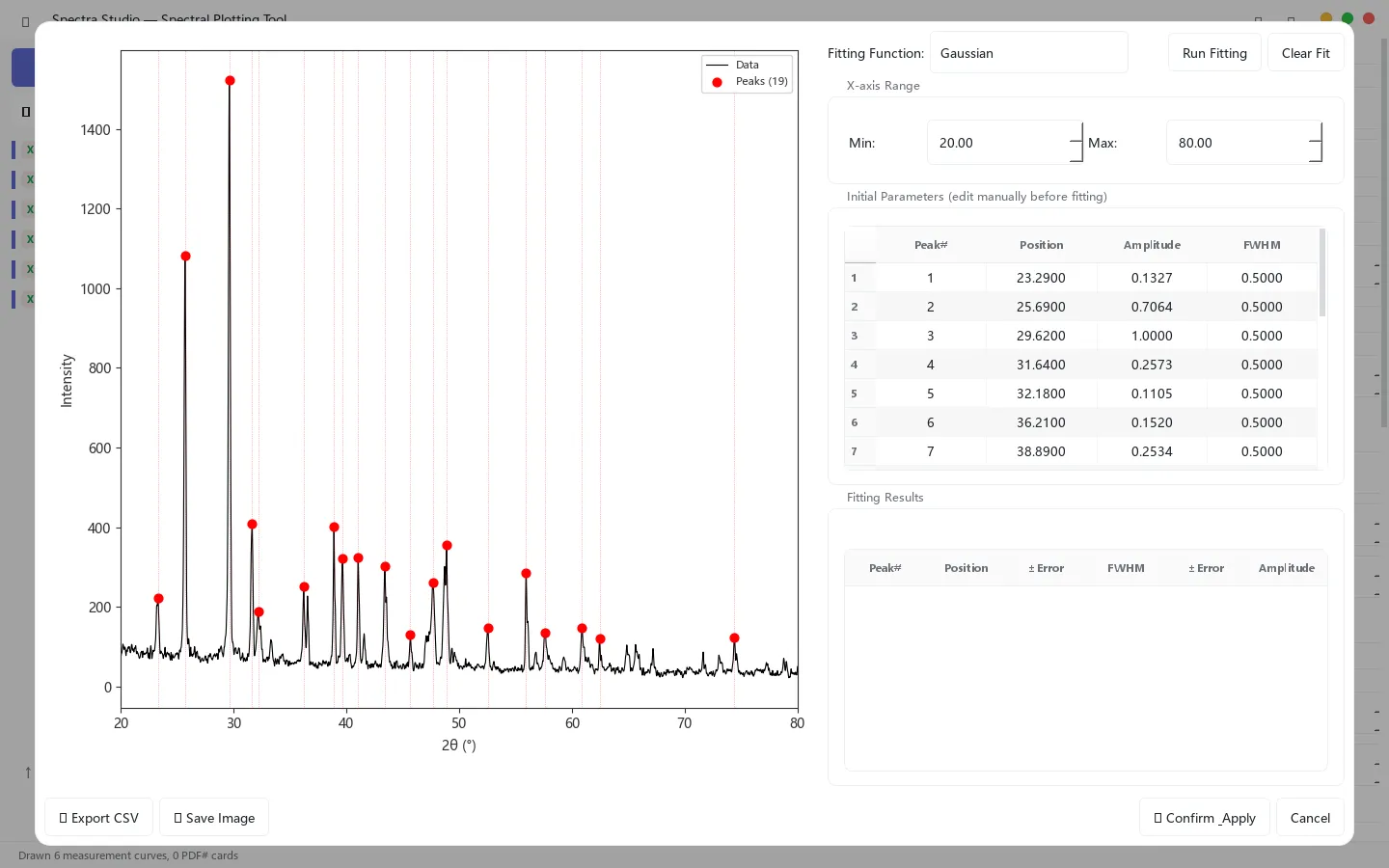Click the Peak# cell in the 32.1800 row

931,393
